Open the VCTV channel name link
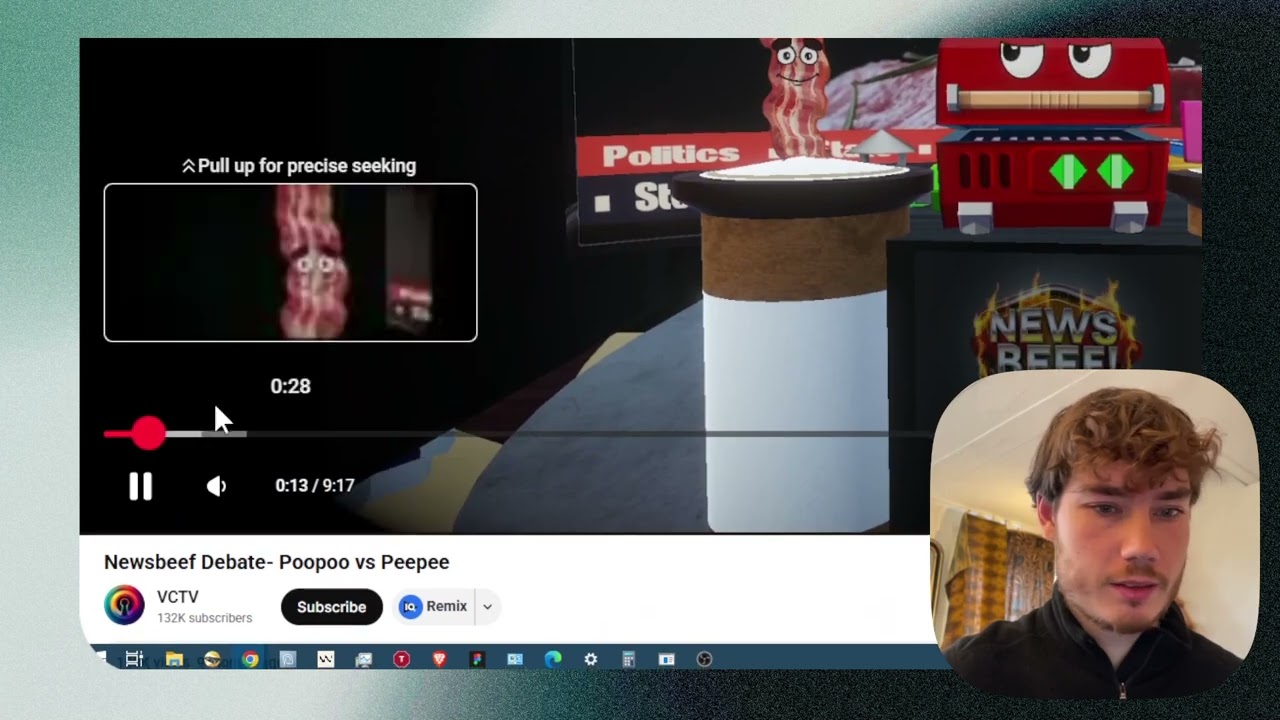This screenshot has width=1280, height=720. pos(177,597)
